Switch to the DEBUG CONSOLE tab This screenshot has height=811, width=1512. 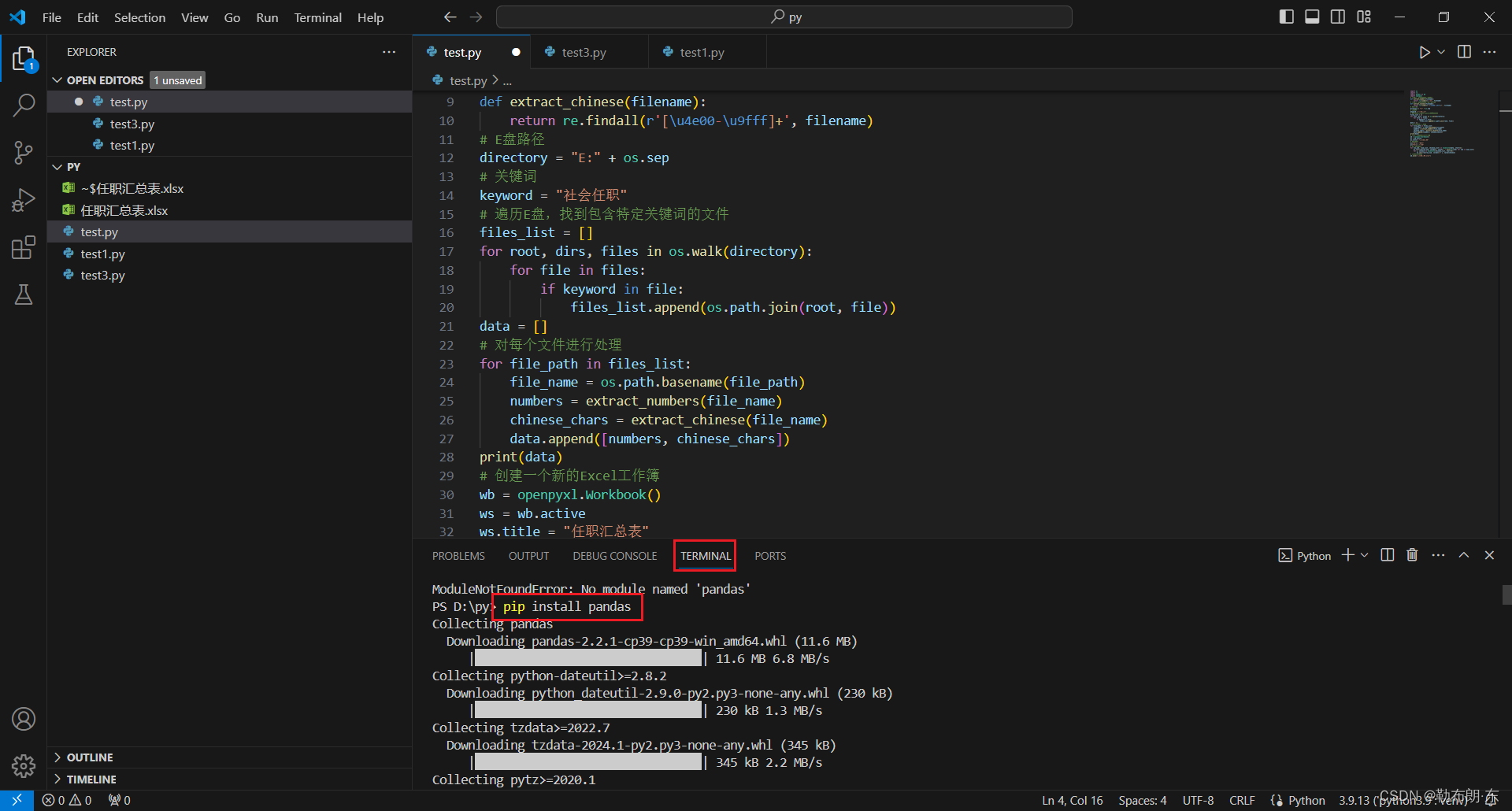[x=615, y=556]
